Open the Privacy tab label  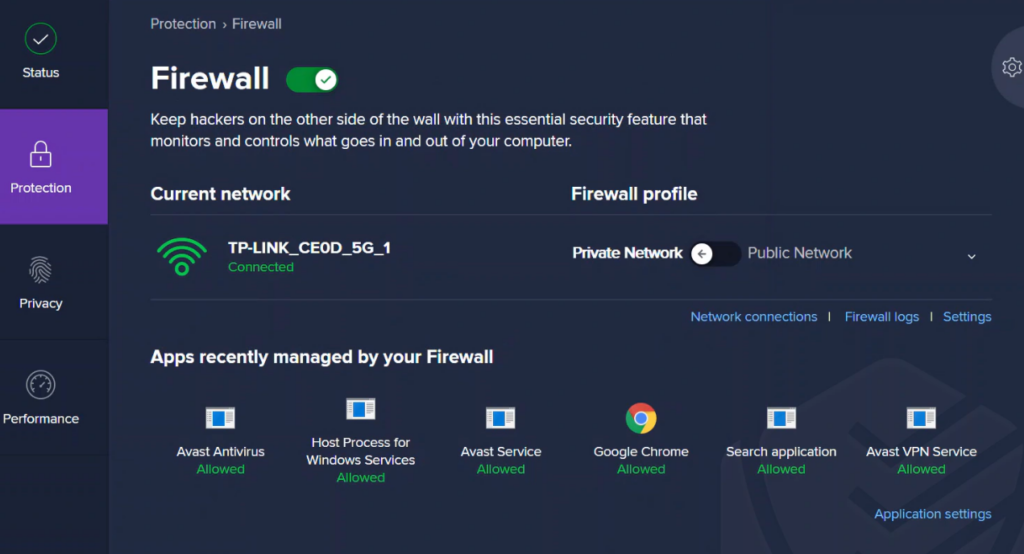[40, 303]
